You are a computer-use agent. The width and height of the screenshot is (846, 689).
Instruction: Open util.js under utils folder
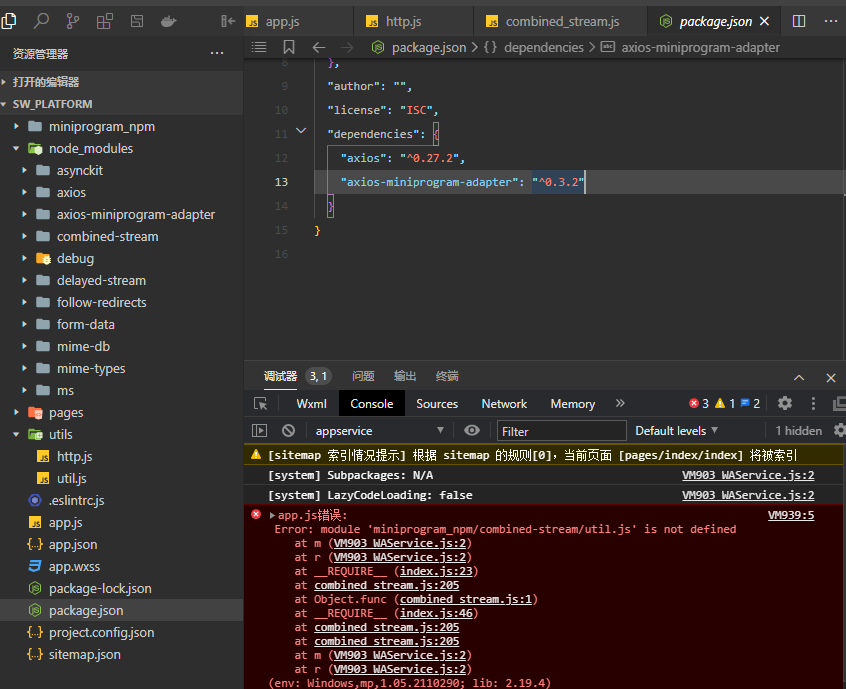72,479
